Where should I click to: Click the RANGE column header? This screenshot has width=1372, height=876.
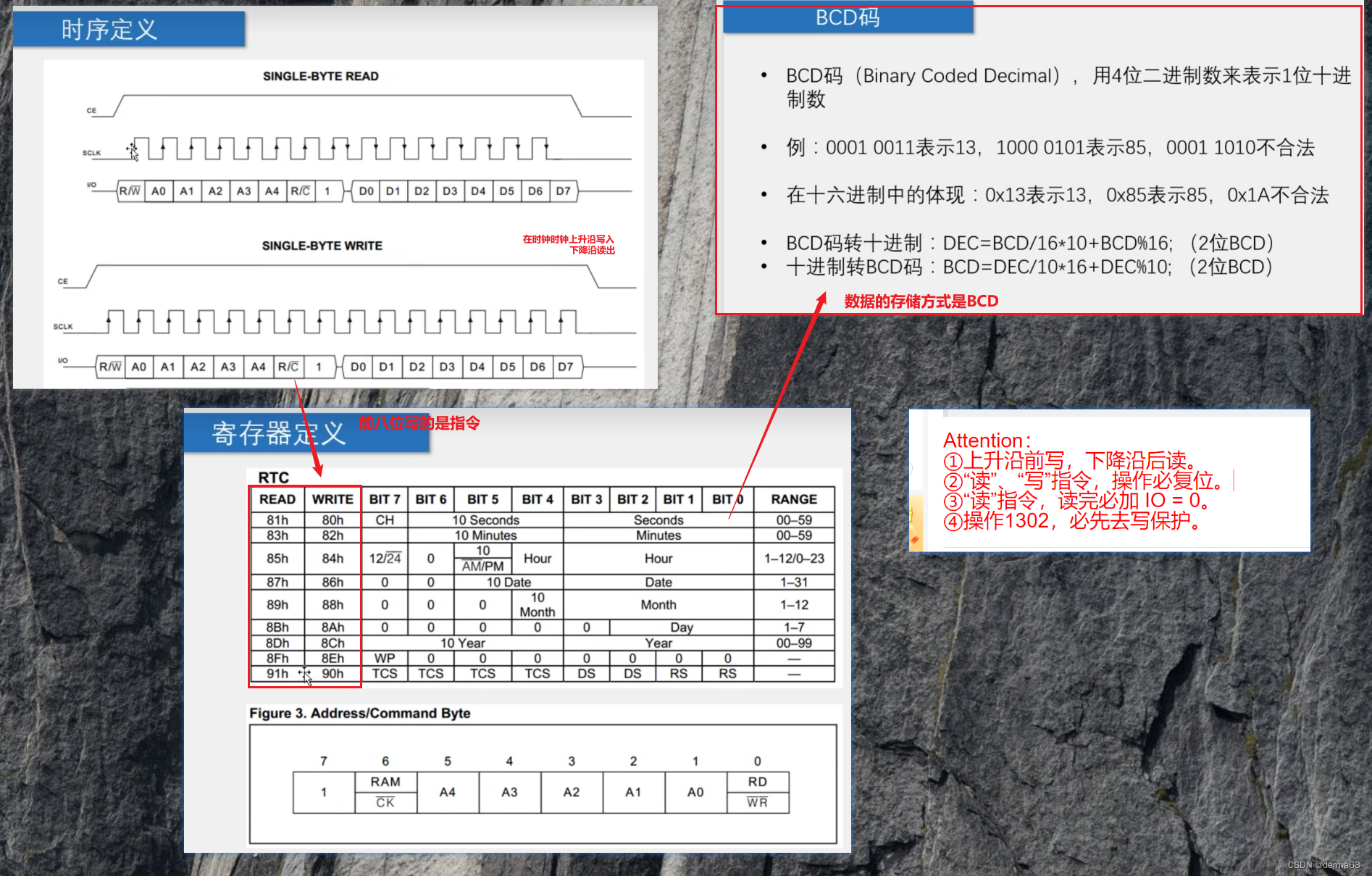click(794, 499)
